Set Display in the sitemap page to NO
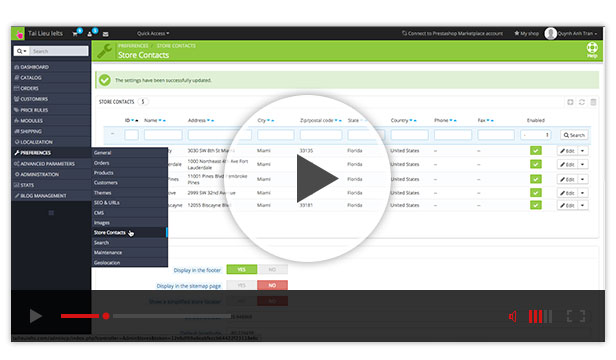The width and height of the screenshot is (616, 360). coord(272,285)
